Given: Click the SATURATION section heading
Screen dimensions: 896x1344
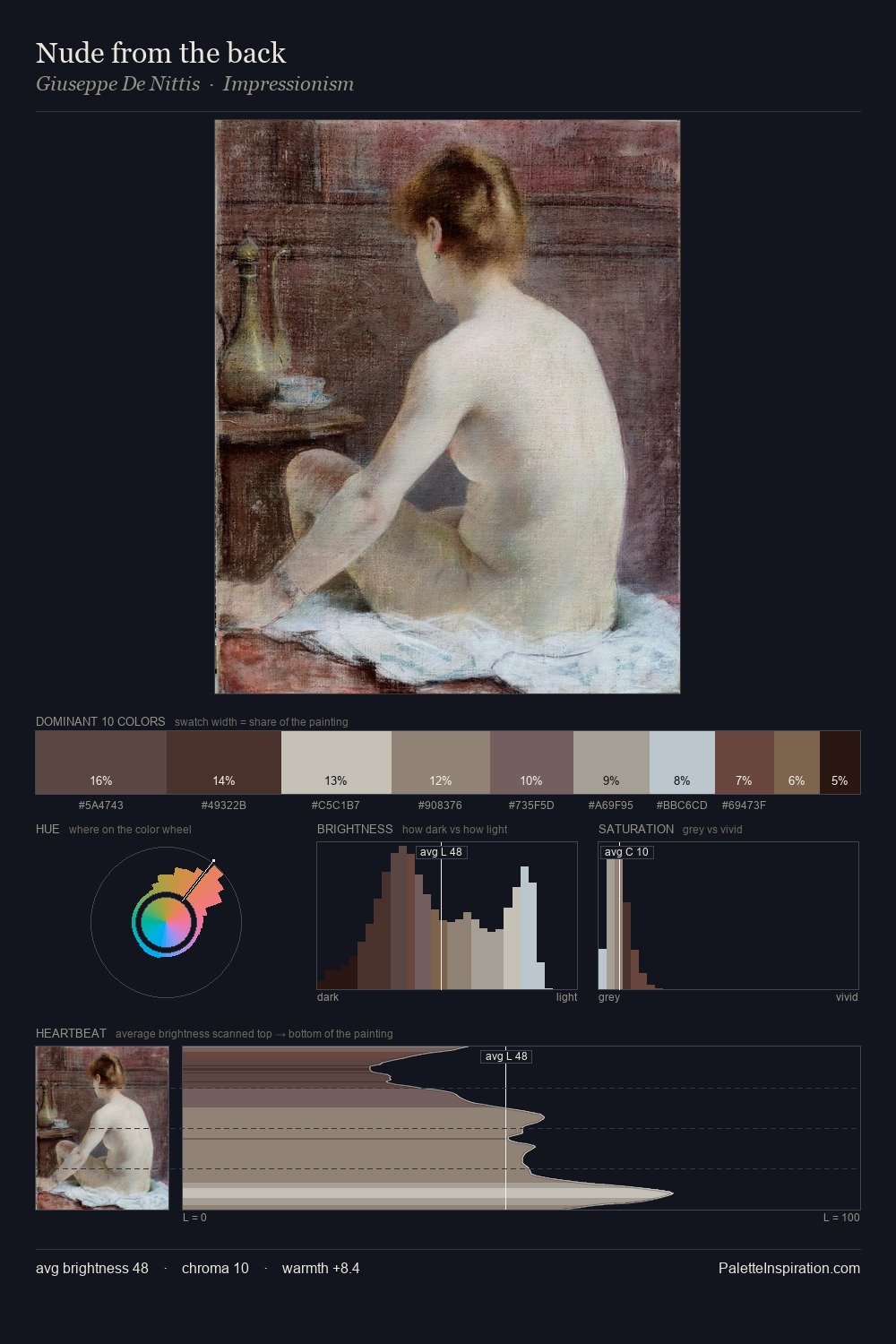Looking at the screenshot, I should pos(636,829).
